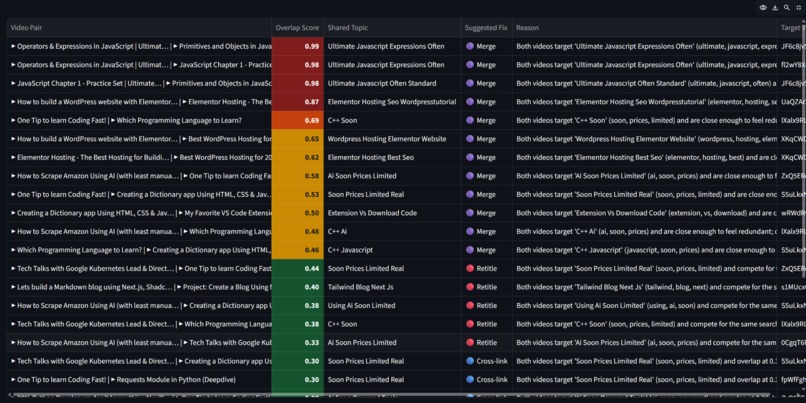Viewport: 806px width, 403px height.
Task: Select 'Elementor Hosting Seo Wordpresstutorial' topic cell
Action: pyautogui.click(x=392, y=102)
